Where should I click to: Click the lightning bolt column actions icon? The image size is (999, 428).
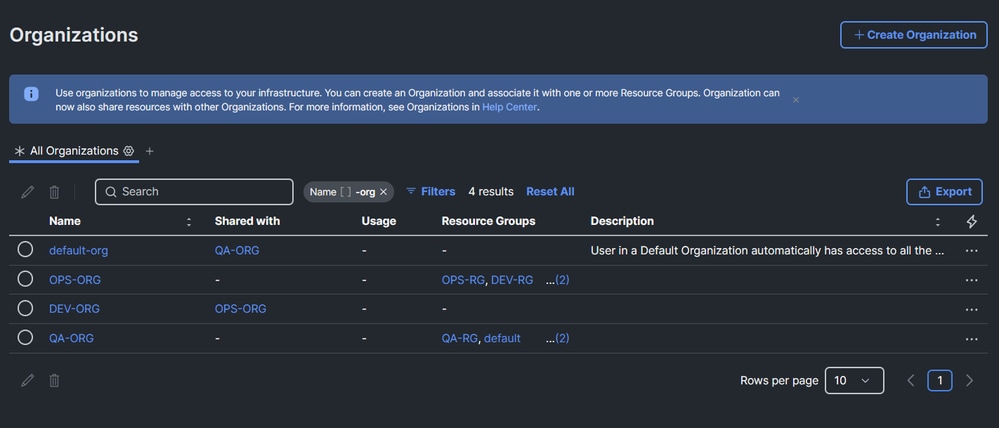click(972, 222)
